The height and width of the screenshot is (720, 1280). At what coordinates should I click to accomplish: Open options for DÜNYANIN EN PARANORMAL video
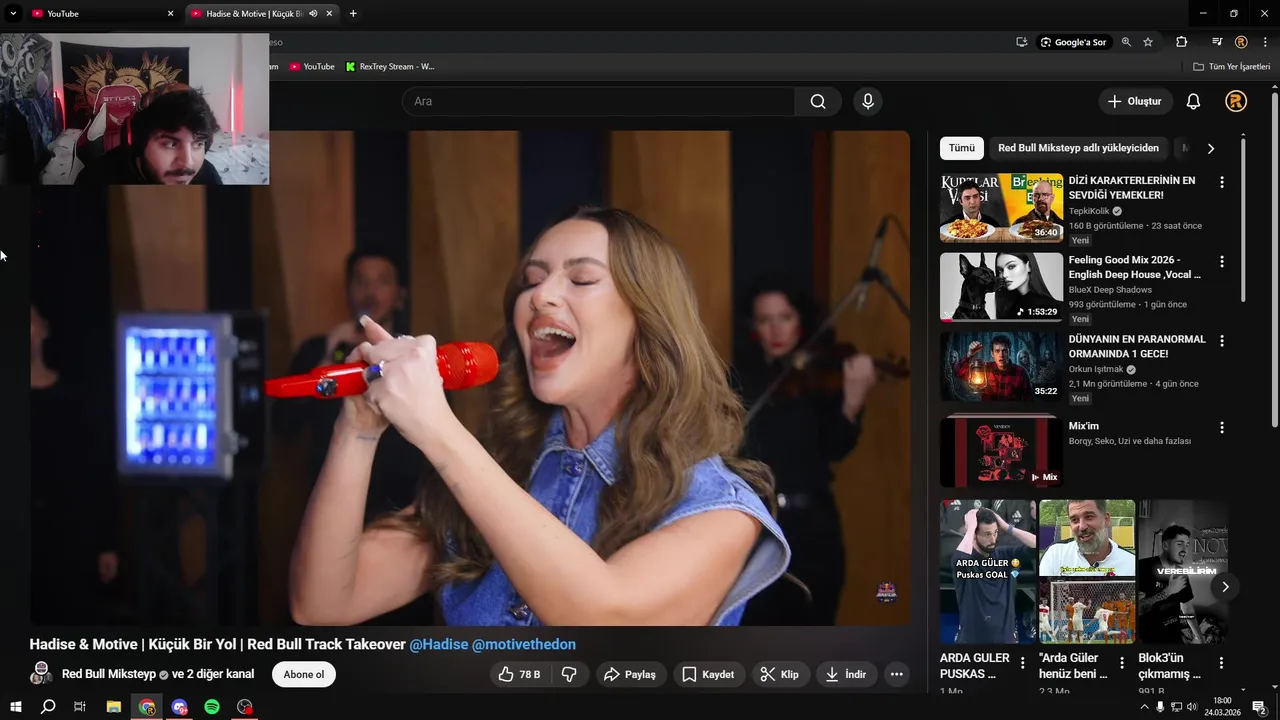[x=1221, y=340]
